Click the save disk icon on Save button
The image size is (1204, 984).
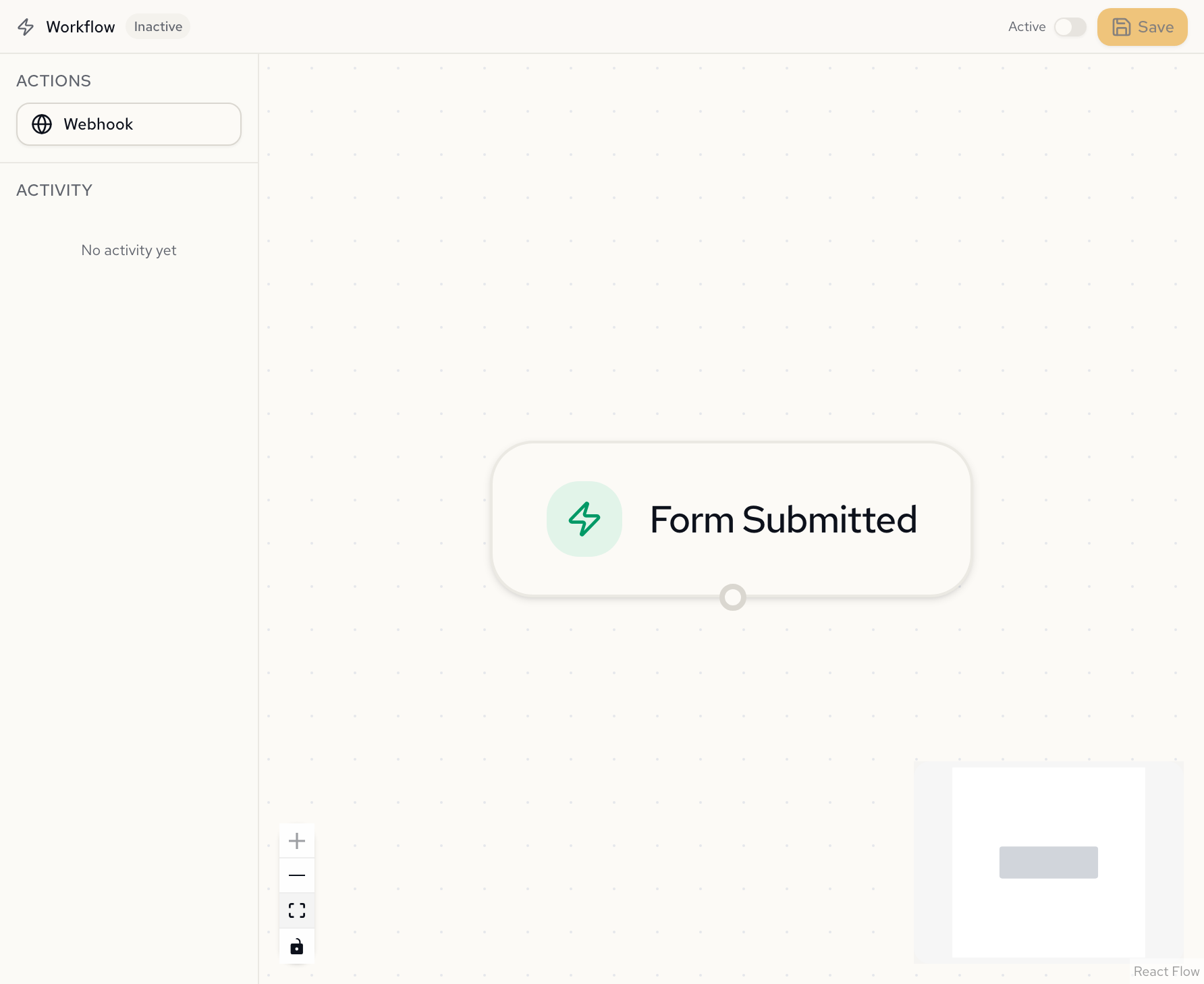(x=1122, y=27)
